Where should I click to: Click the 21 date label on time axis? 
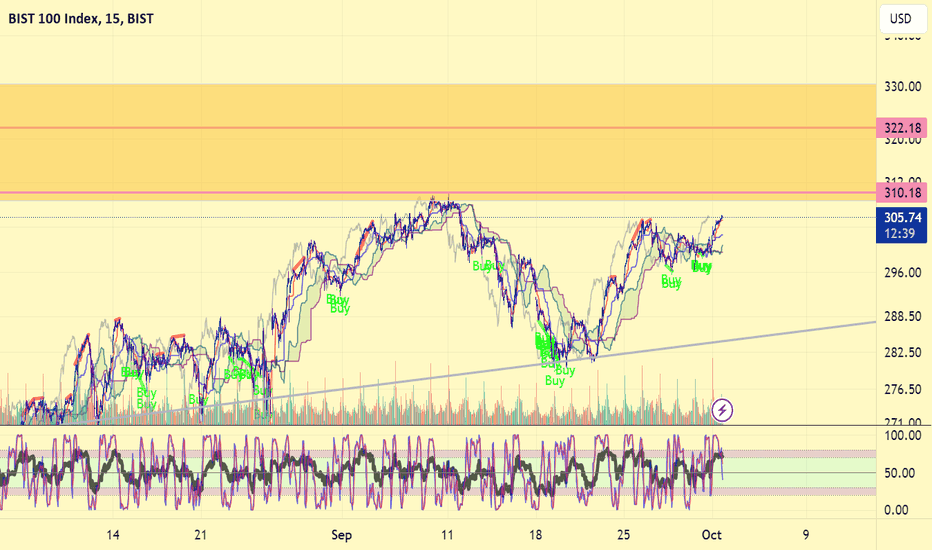(200, 535)
